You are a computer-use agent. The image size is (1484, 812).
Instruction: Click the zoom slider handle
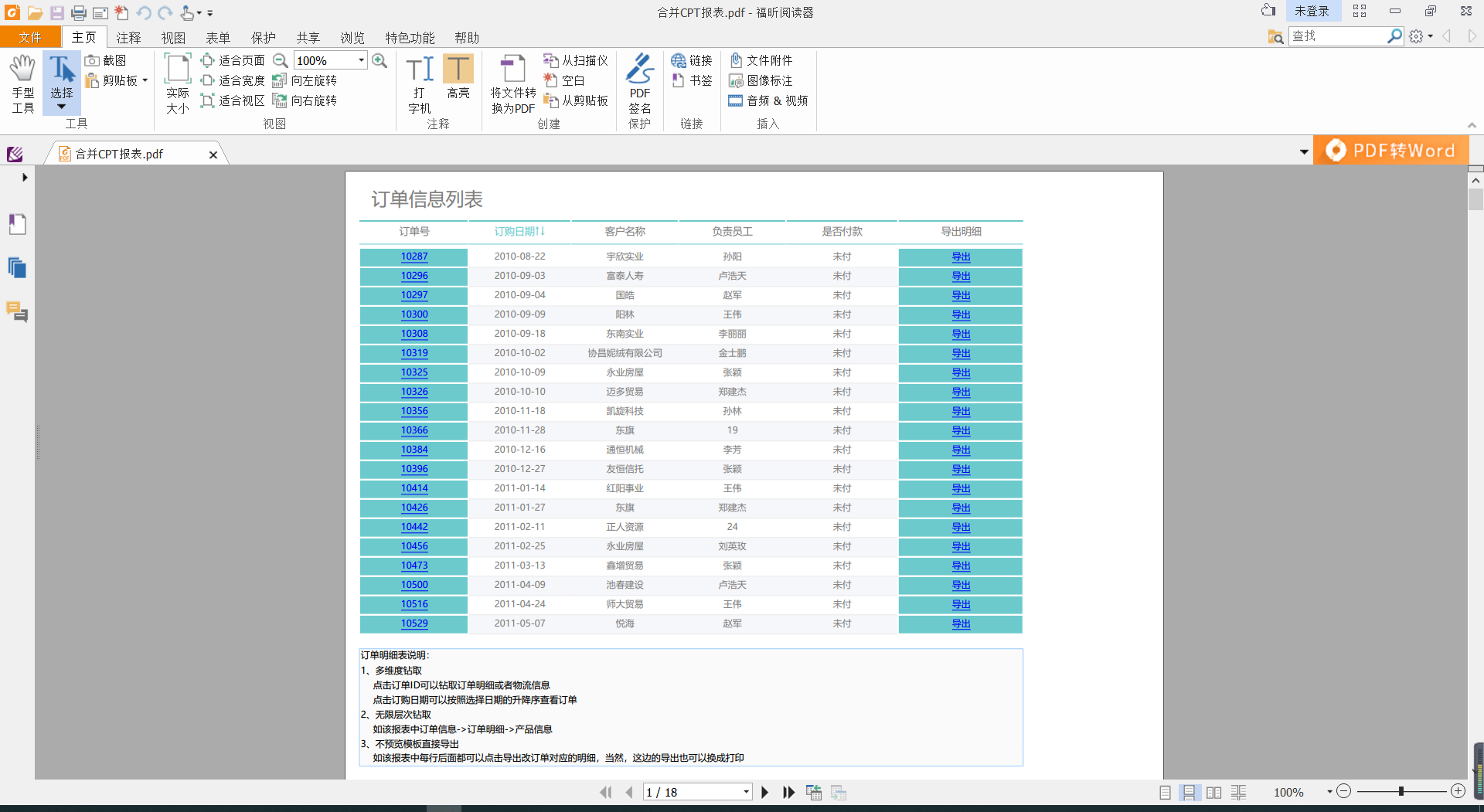click(1401, 791)
